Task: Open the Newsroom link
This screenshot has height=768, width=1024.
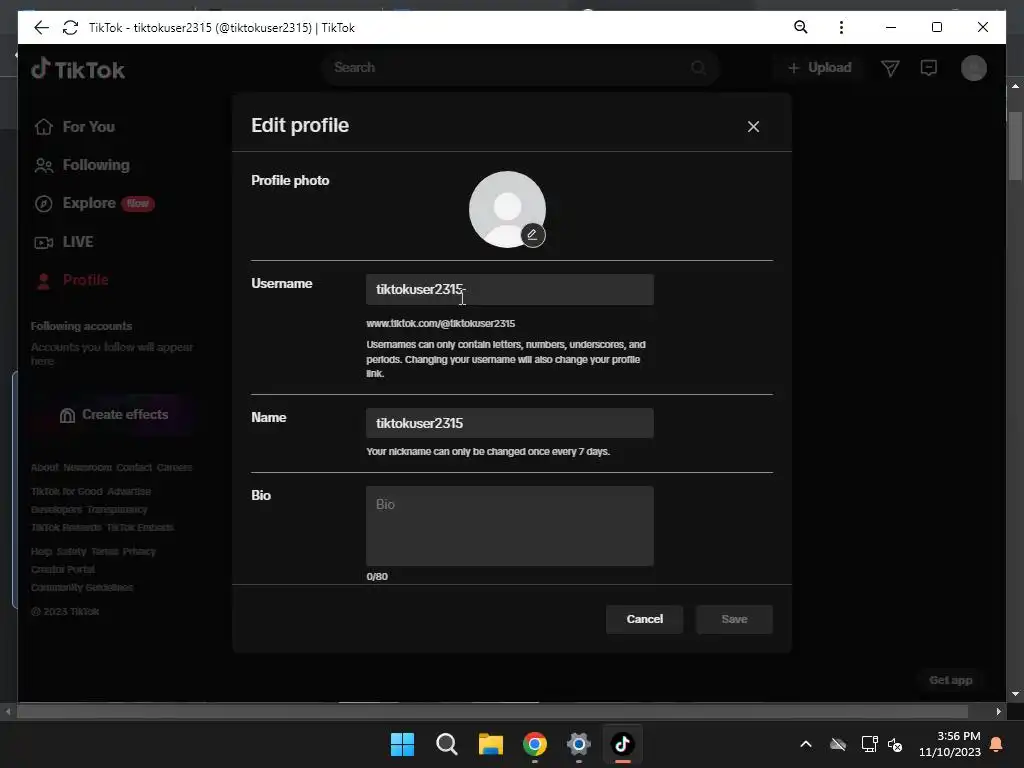Action: point(88,468)
